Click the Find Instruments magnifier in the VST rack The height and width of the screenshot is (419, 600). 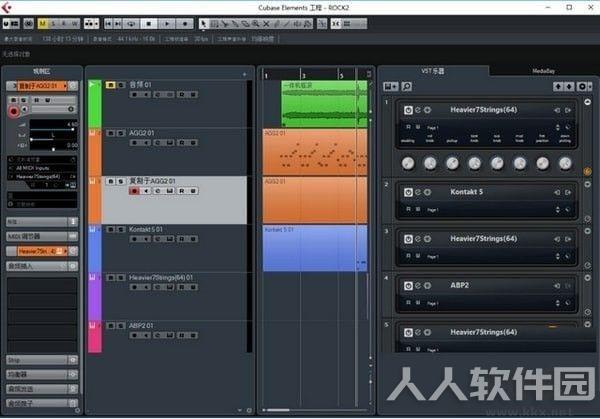tap(406, 86)
